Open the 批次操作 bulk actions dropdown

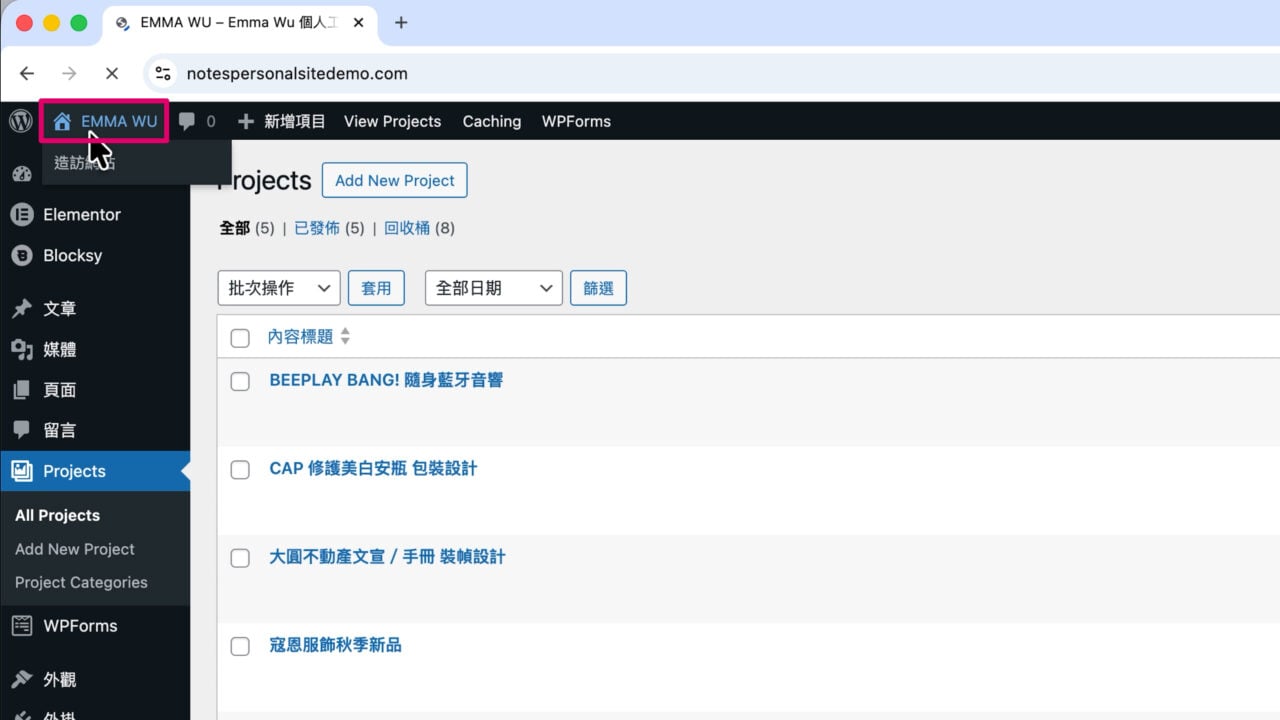click(x=279, y=288)
